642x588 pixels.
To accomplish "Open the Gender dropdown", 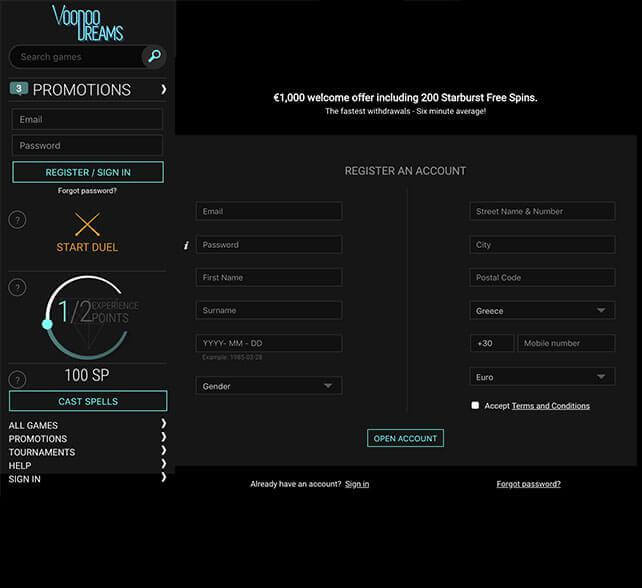I will coord(269,386).
